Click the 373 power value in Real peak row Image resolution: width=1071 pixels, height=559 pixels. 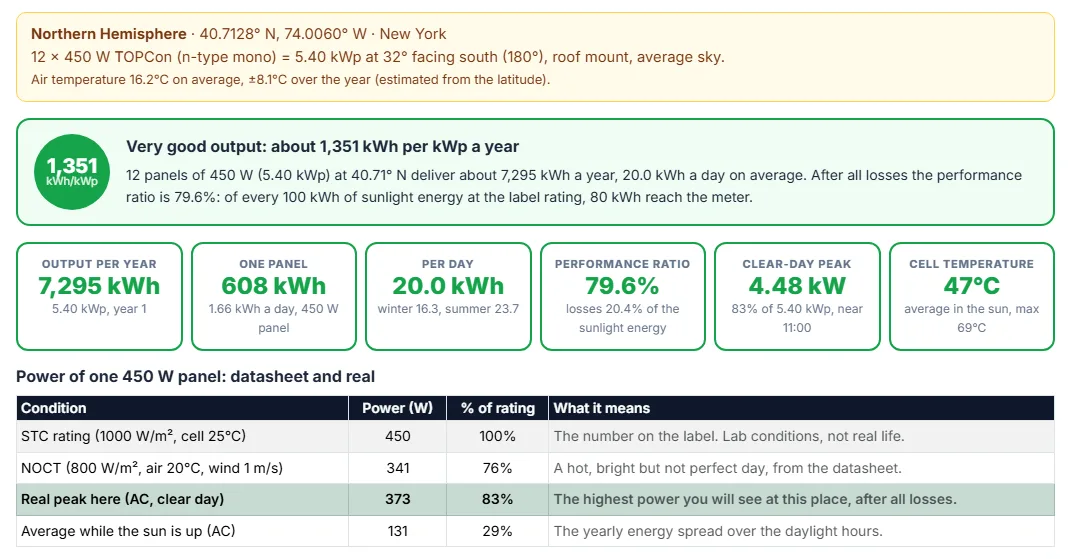(398, 500)
